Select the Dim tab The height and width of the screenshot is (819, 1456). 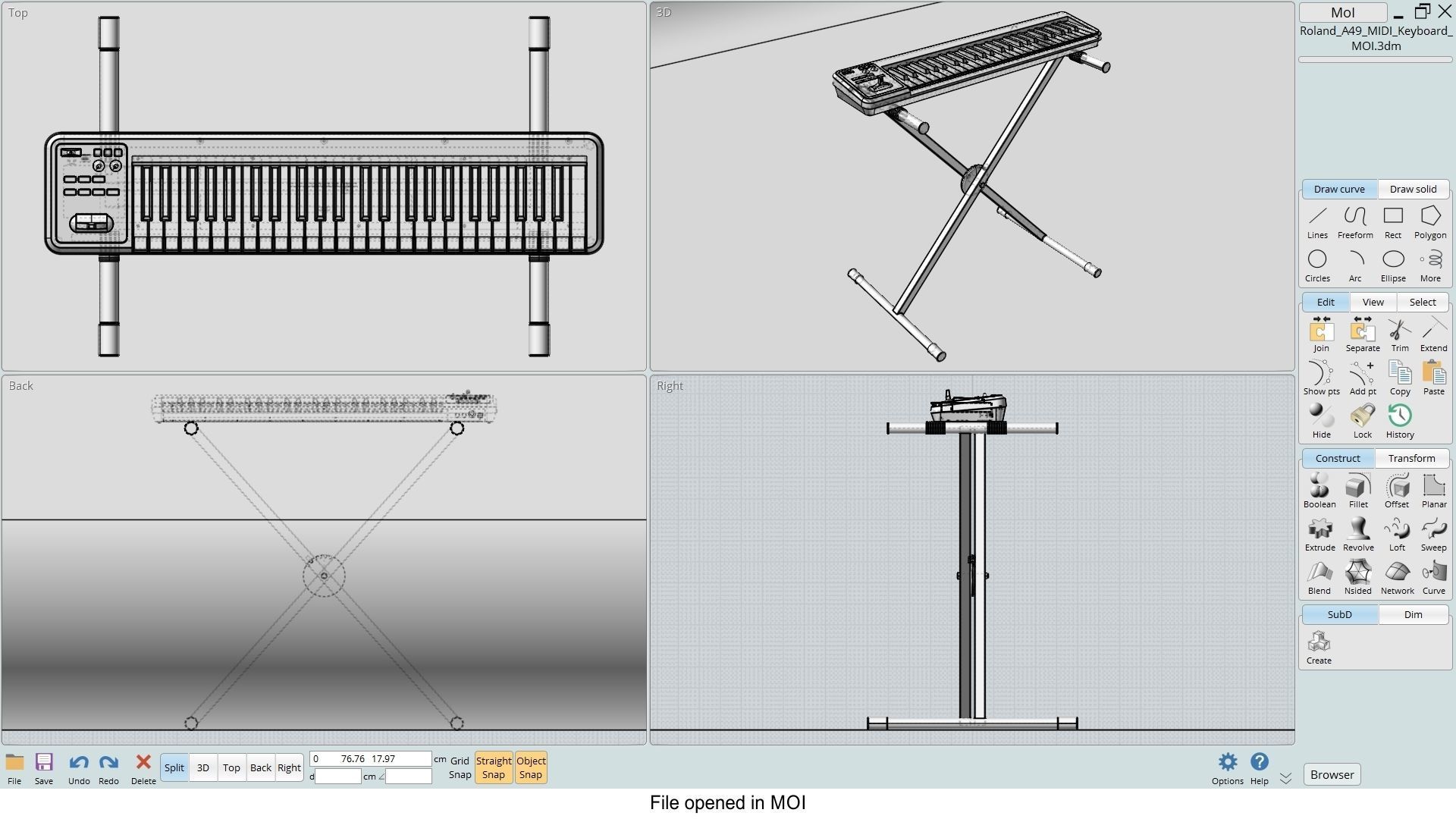click(x=1413, y=614)
